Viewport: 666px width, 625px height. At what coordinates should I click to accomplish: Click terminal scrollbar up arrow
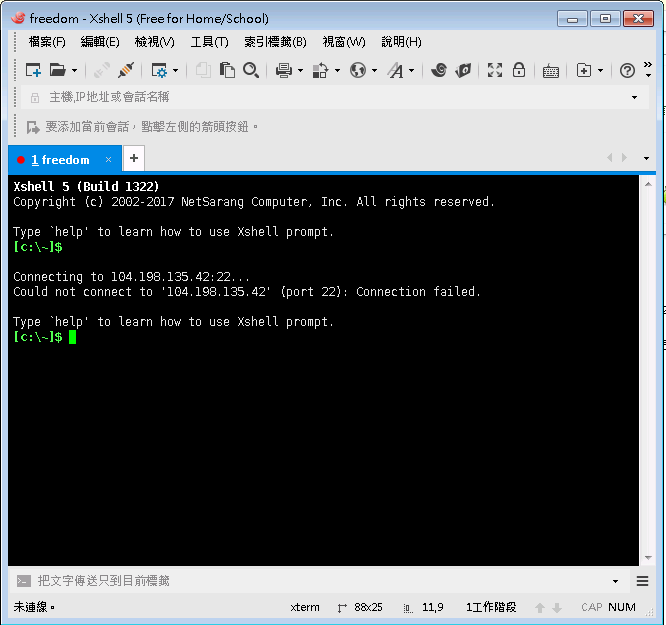[648, 184]
